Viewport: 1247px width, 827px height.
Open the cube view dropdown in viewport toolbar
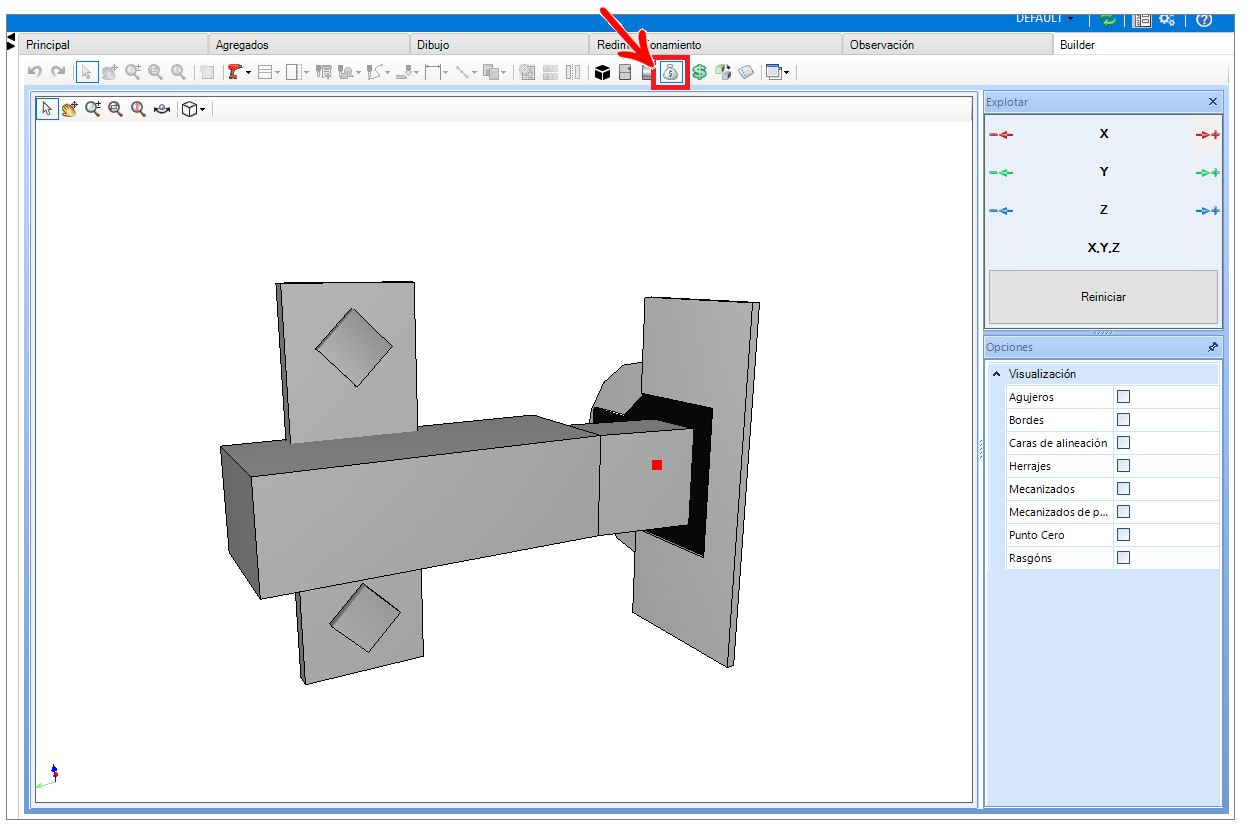point(203,109)
